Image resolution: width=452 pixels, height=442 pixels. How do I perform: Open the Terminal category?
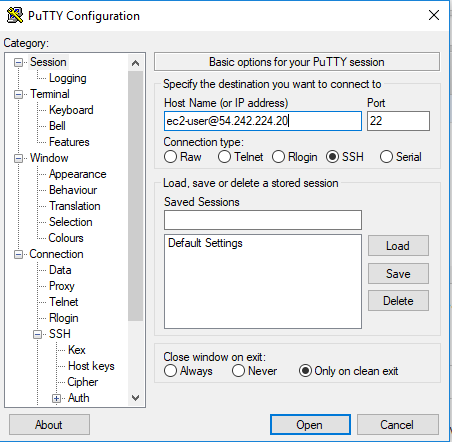pyautogui.click(x=50, y=94)
